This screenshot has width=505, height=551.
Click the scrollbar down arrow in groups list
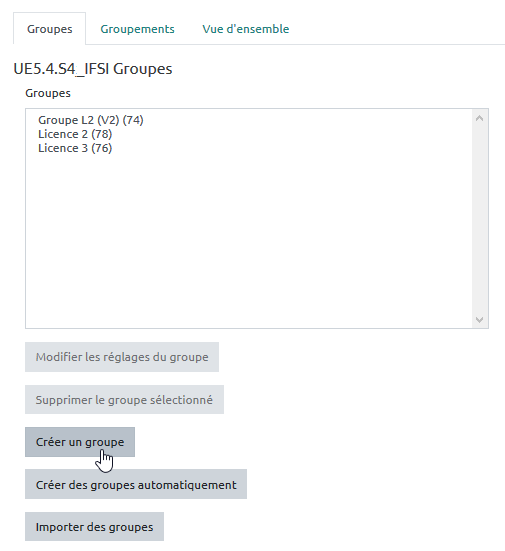click(479, 319)
